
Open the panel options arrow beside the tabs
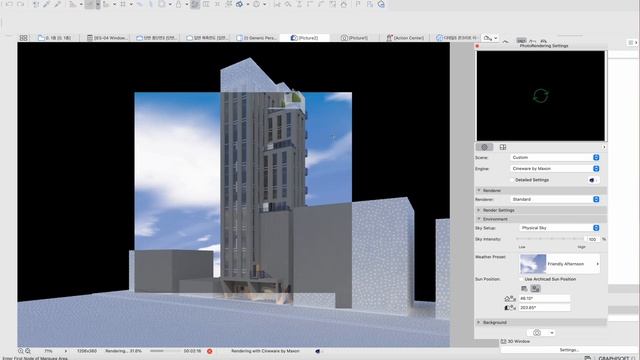tap(604, 147)
